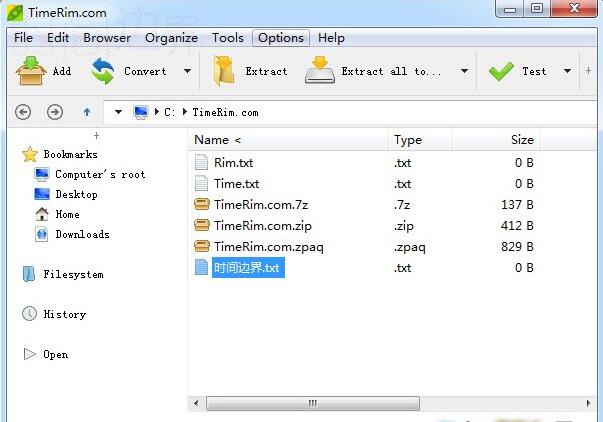This screenshot has width=603, height=422.
Task: Select the TimeRim.com.zpaq file name
Action: tap(269, 247)
